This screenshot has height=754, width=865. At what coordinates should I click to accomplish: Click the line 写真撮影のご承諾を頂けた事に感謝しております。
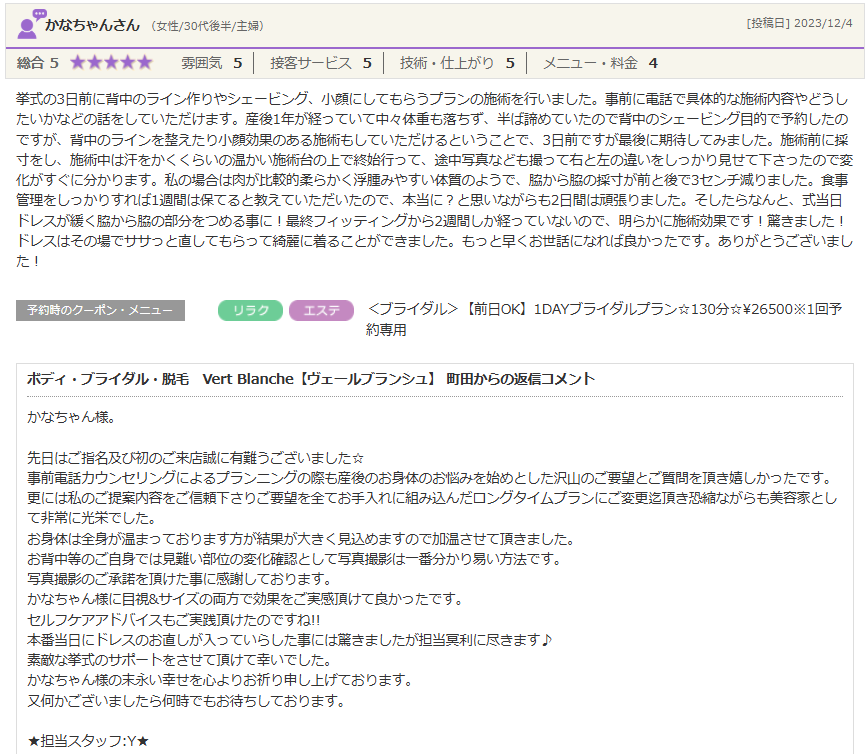pyautogui.click(x=179, y=579)
